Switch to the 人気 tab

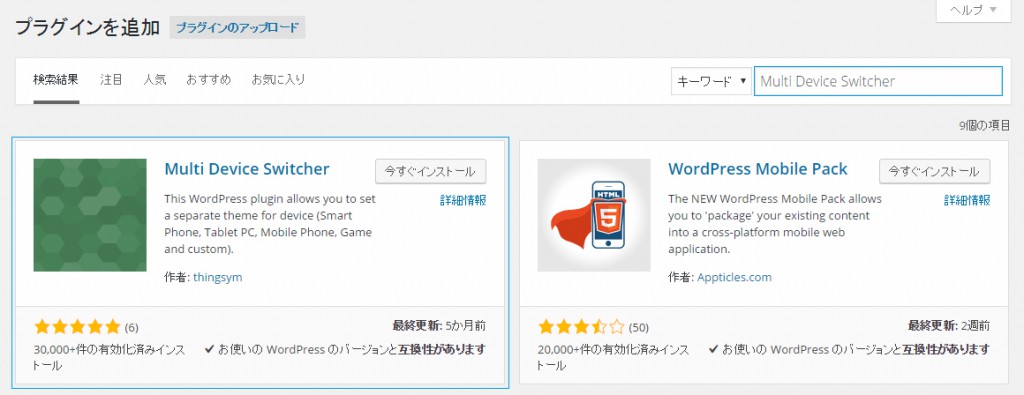(x=155, y=80)
